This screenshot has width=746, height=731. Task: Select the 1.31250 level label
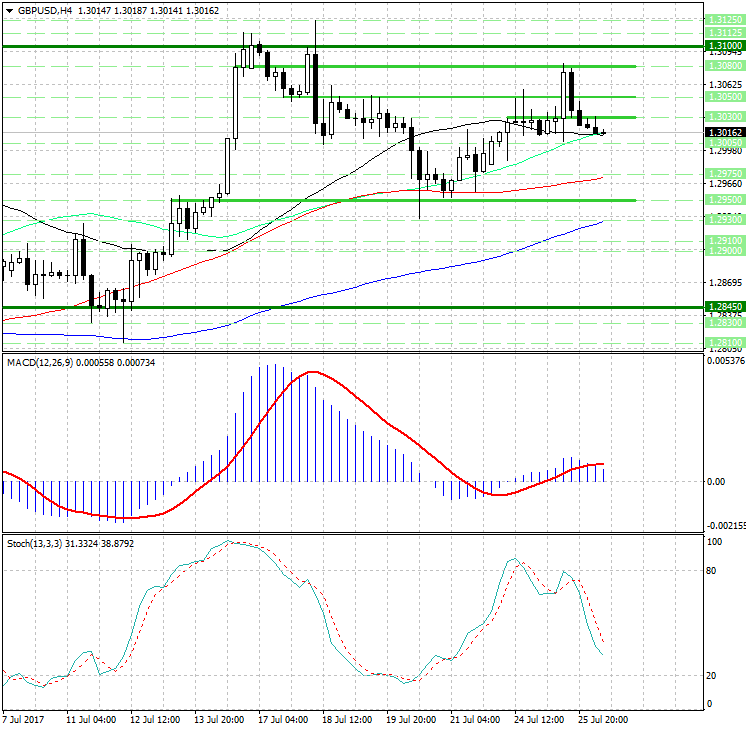tap(723, 20)
